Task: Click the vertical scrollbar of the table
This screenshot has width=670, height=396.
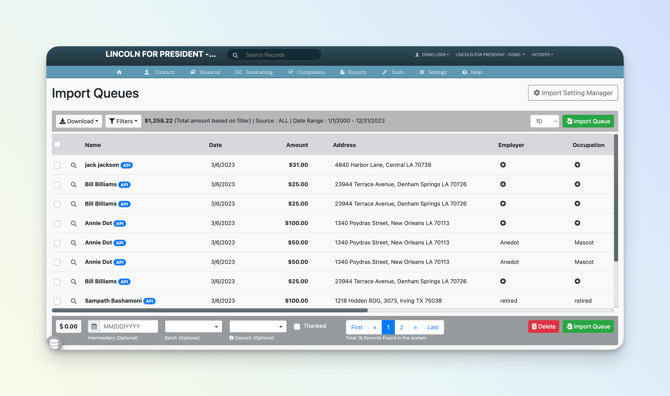Action: point(616,198)
